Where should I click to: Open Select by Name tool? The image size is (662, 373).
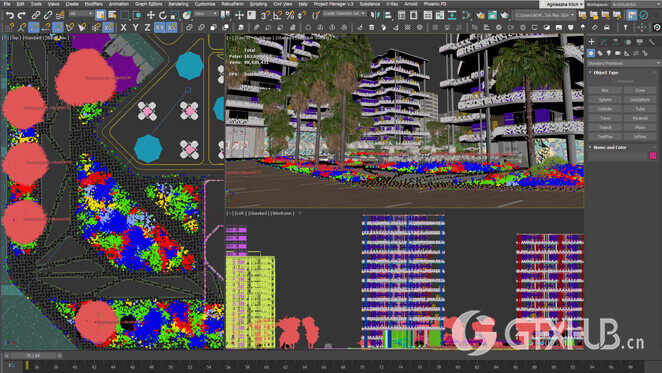coord(112,15)
